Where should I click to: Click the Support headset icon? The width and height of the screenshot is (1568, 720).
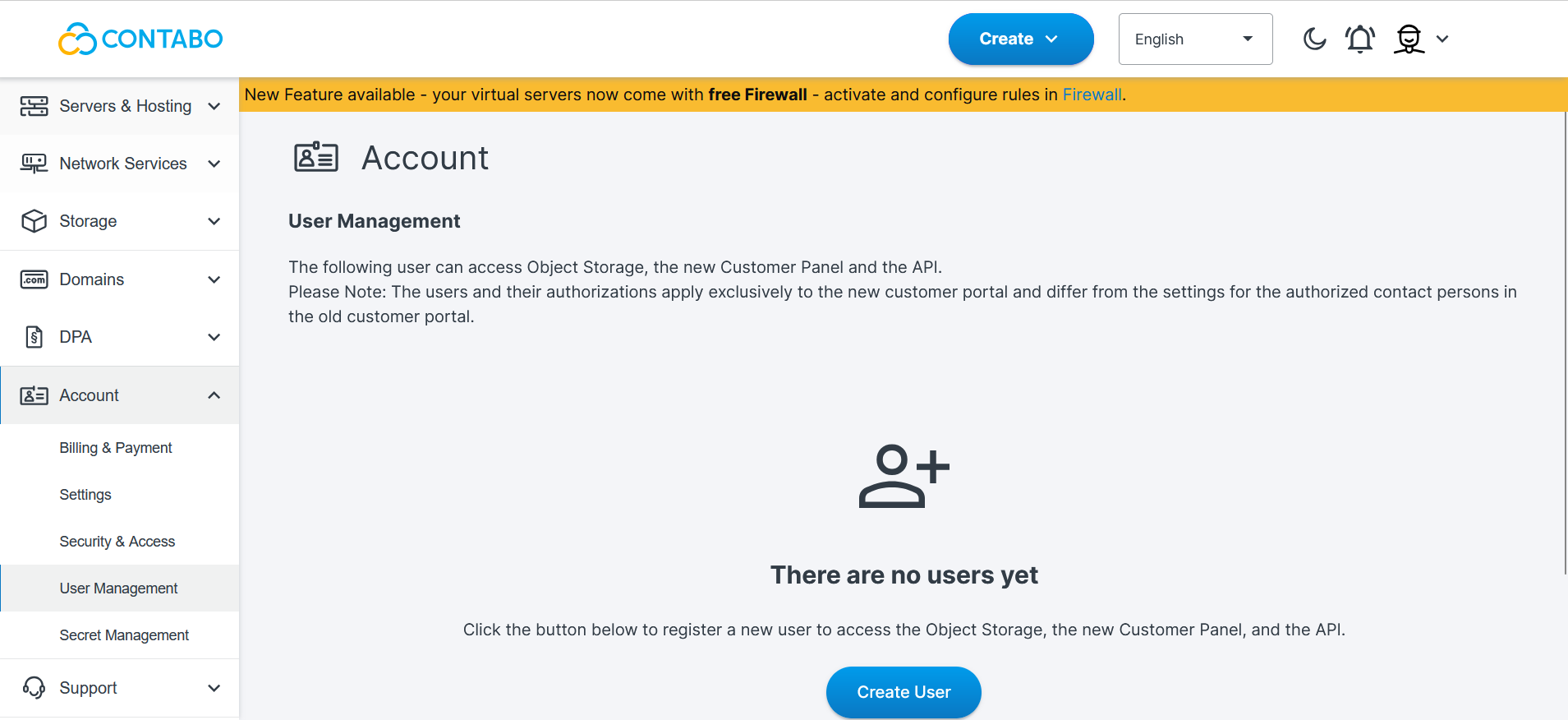click(34, 688)
